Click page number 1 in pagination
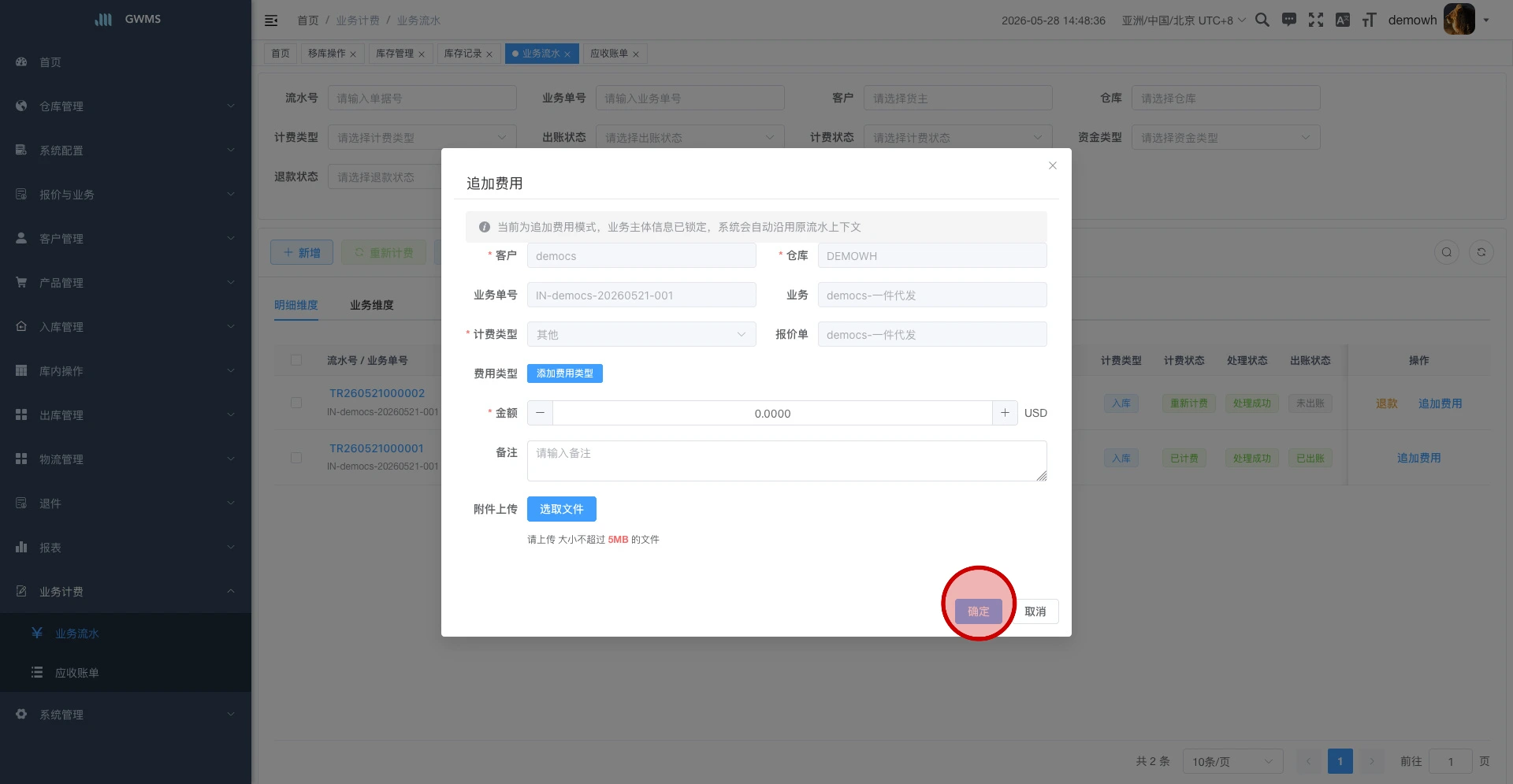The image size is (1513, 784). pos(1340,761)
